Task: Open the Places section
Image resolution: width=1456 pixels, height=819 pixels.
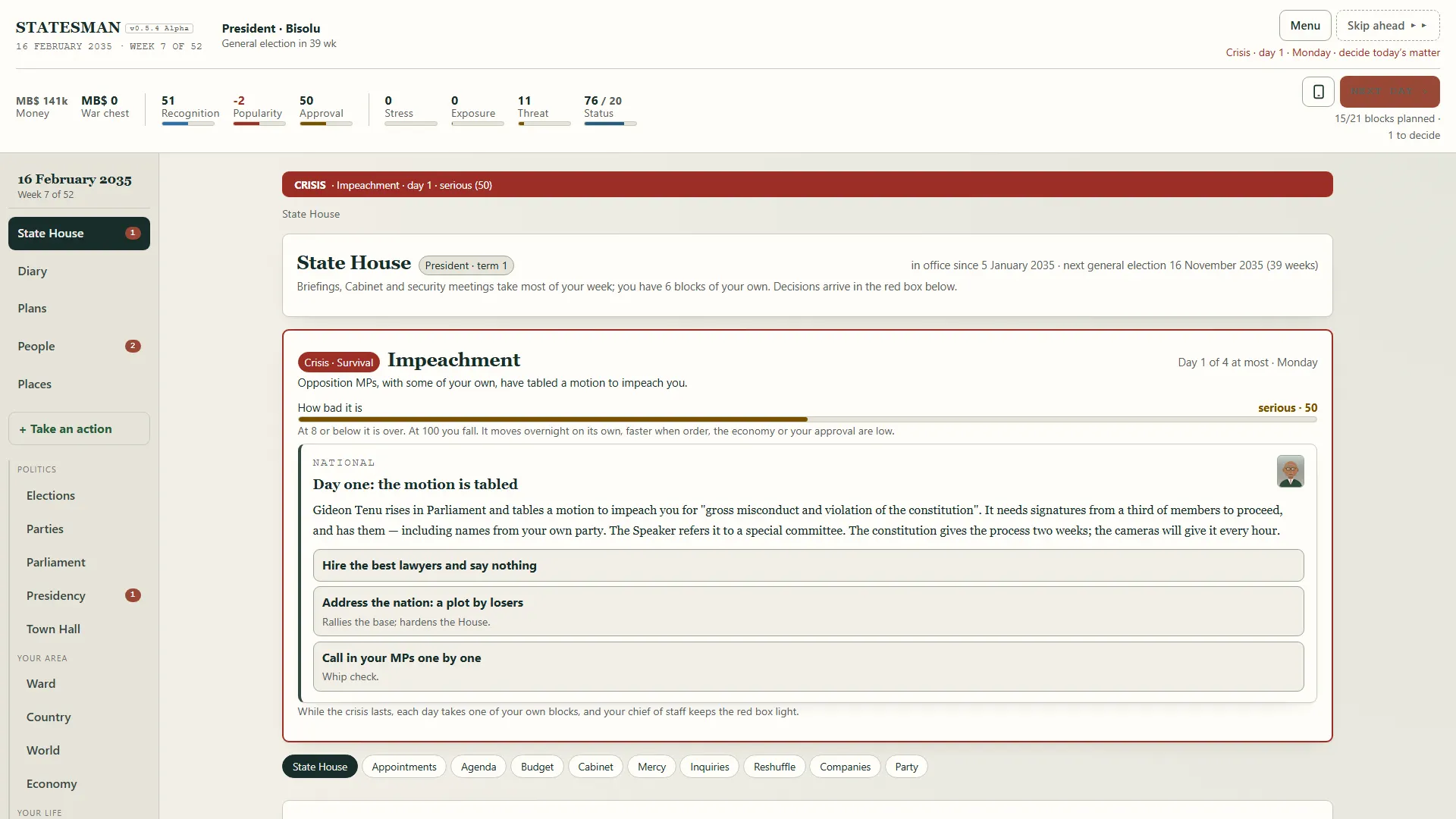Action: [x=79, y=384]
